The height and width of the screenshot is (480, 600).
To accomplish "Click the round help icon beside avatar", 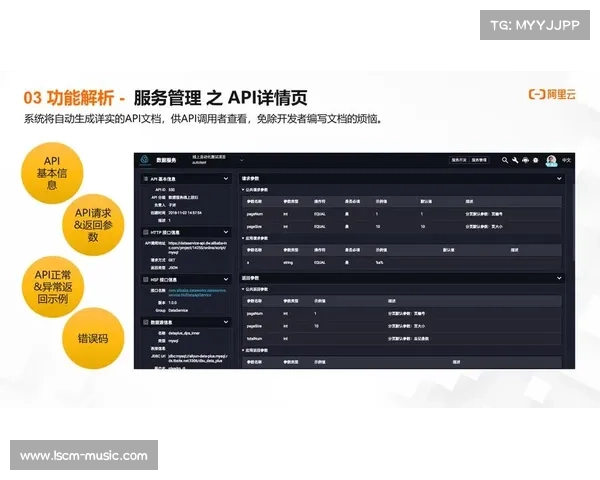I will click(535, 160).
